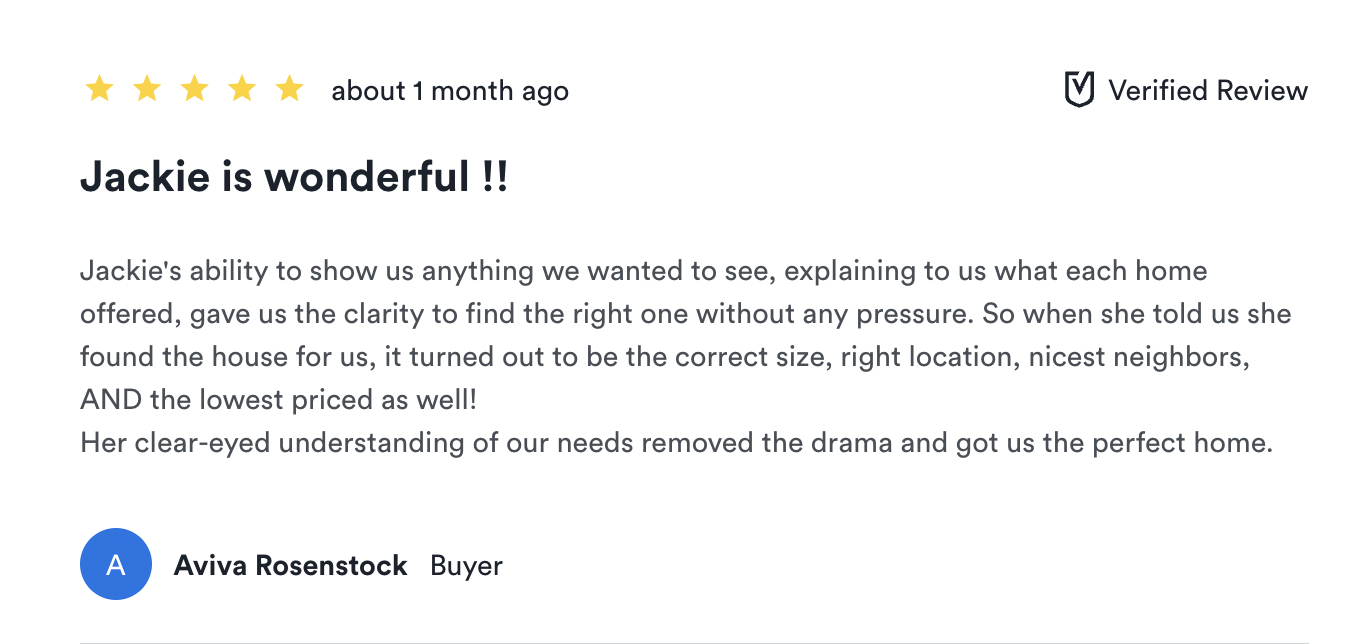Viewport: 1366px width, 644px height.
Task: Click the 'about 1 month ago' timestamp
Action: 450,91
